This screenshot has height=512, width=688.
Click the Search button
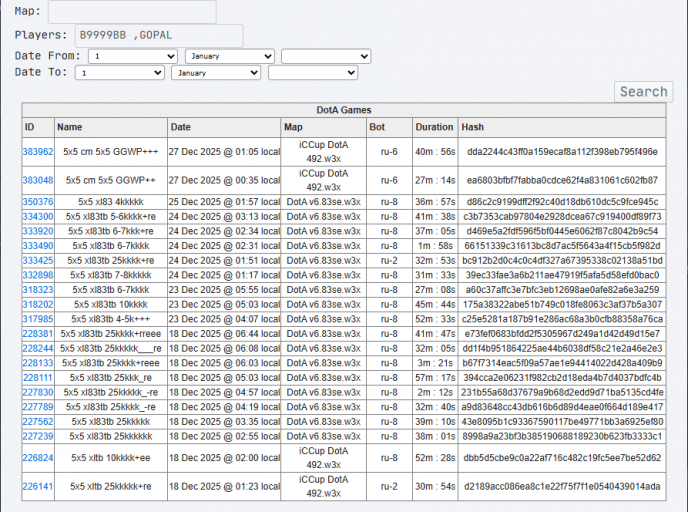[x=644, y=92]
